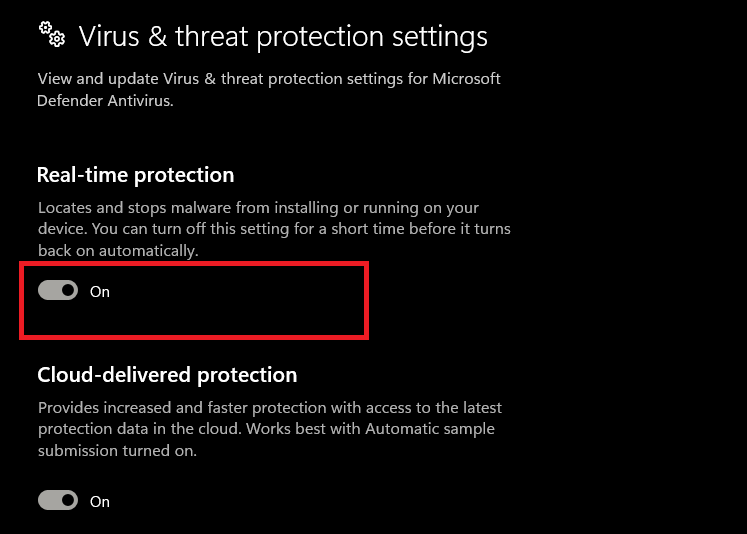Click the "back on automatically." text
Image resolution: width=747 pixels, height=534 pixels.
(118, 250)
